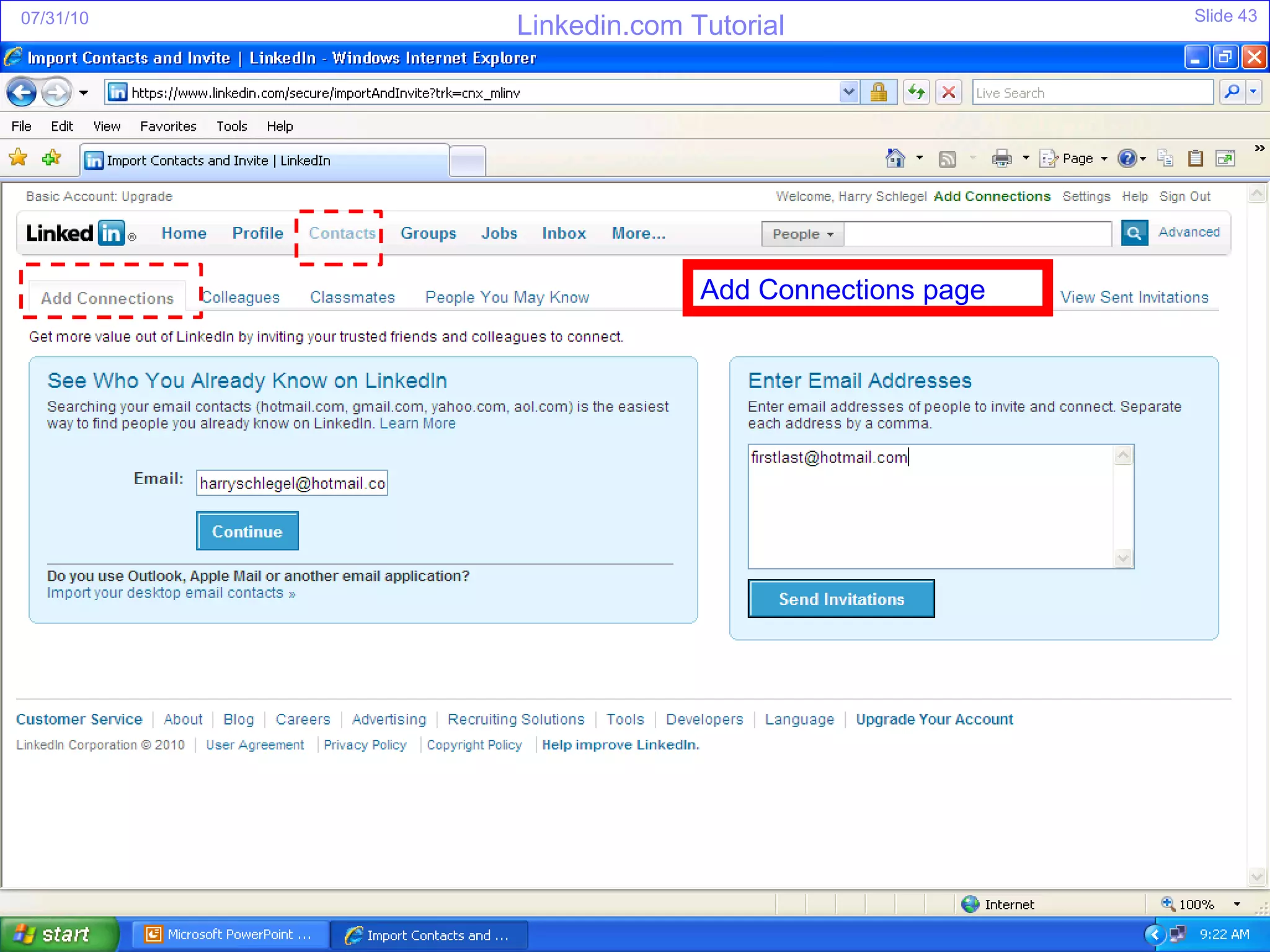Viewport: 1270px width, 952px height.
Task: Open the Page menu in toolbar
Action: point(1074,159)
